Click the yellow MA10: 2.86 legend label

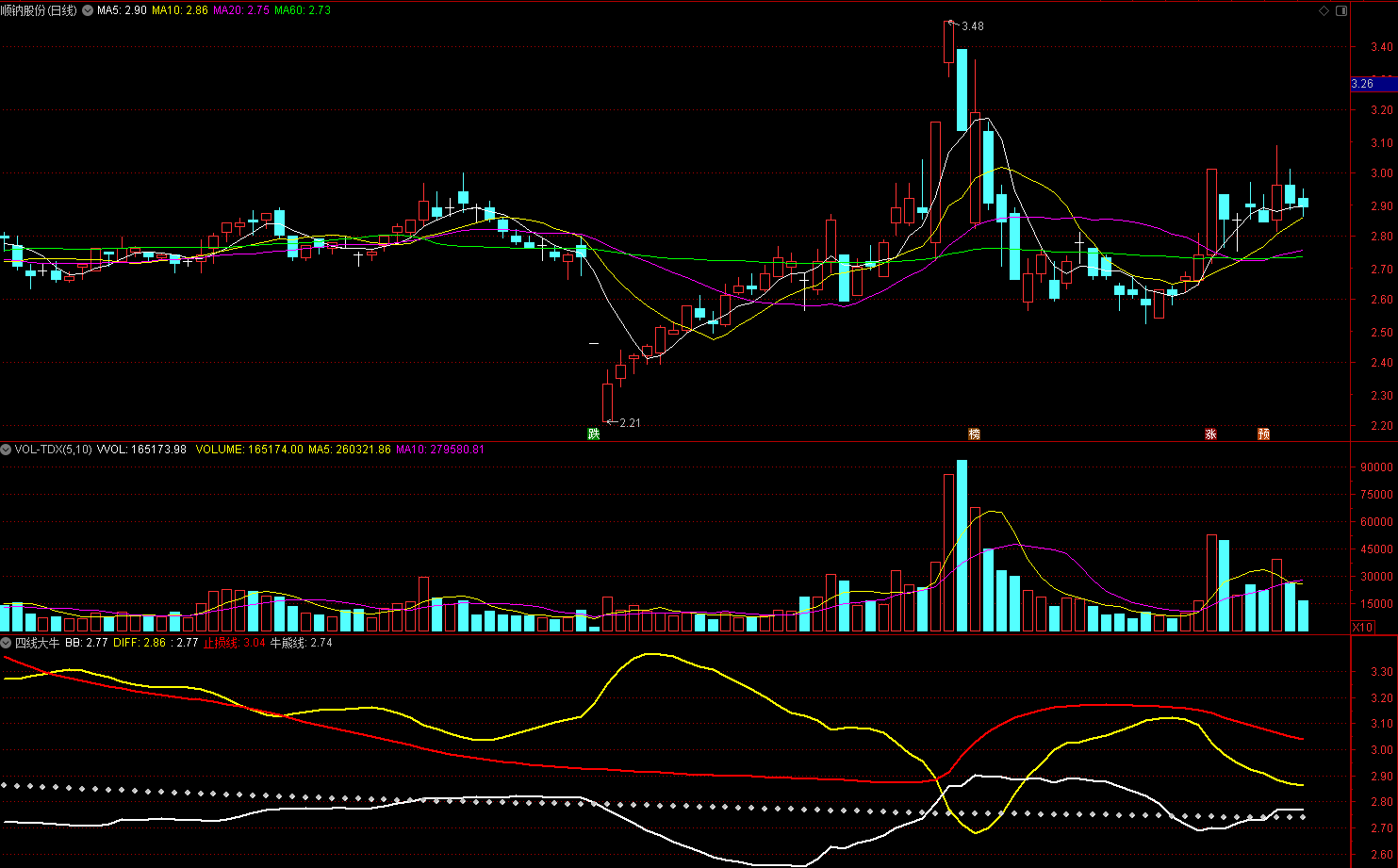pyautogui.click(x=180, y=10)
